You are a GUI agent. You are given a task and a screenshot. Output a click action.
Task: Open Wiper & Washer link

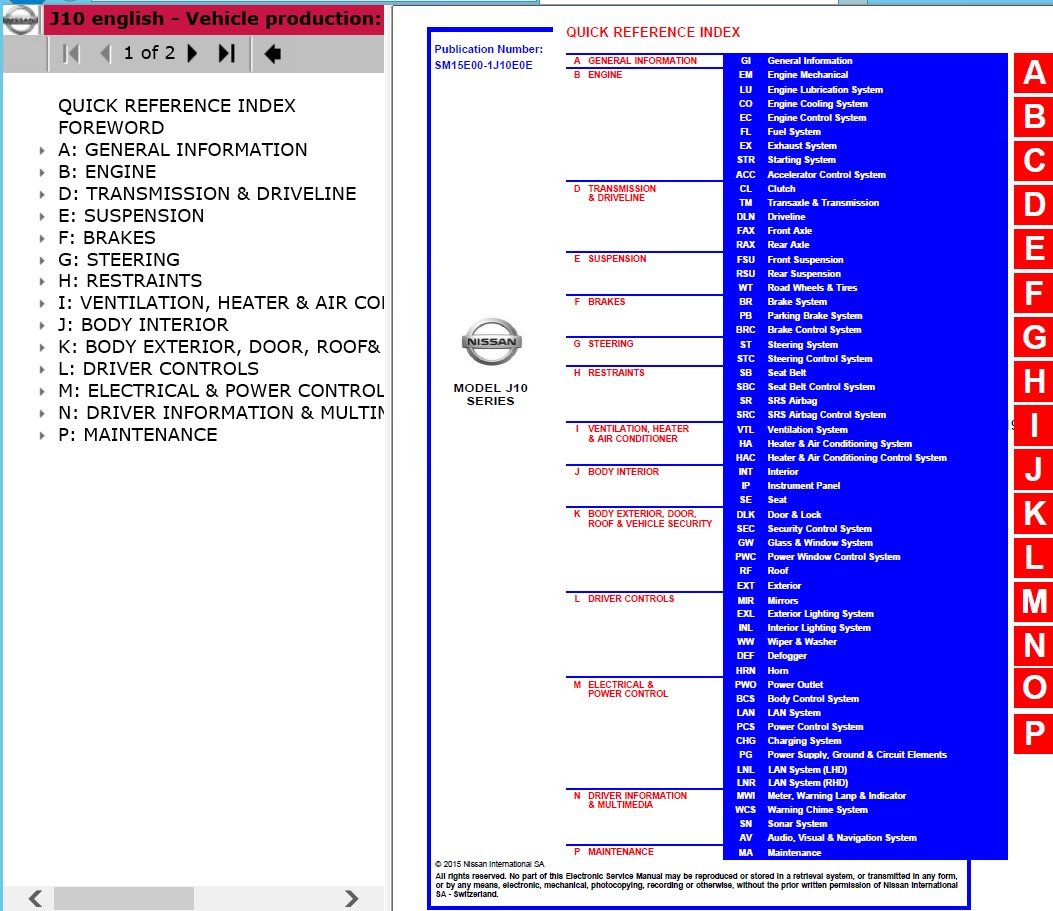802,642
